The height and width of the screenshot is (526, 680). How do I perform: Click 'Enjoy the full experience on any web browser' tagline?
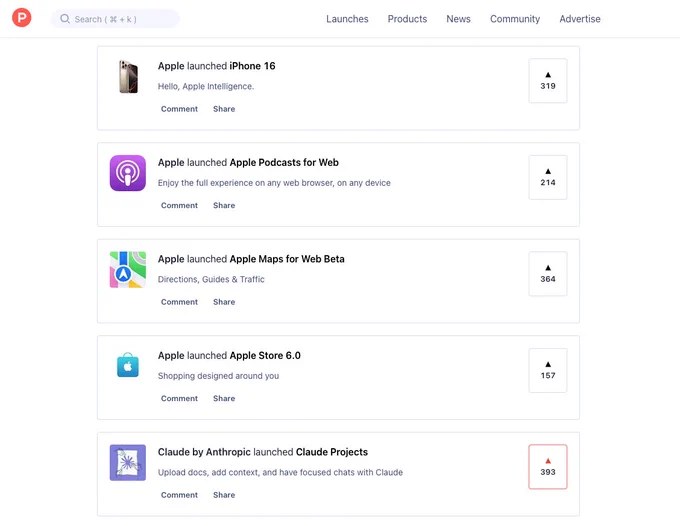point(274,183)
